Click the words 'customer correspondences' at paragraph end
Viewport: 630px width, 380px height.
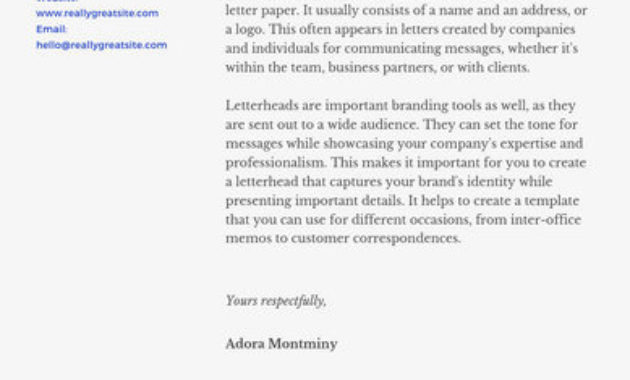click(x=375, y=239)
